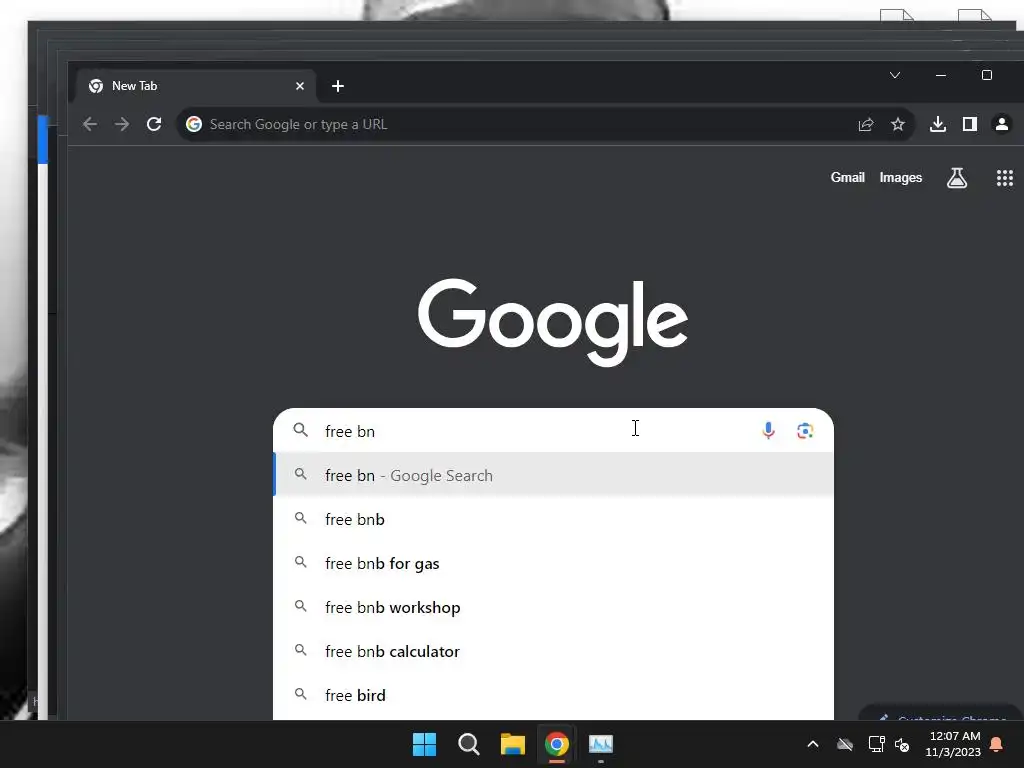The image size is (1024, 768).
Task: Open the Windows Start menu
Action: point(424,744)
